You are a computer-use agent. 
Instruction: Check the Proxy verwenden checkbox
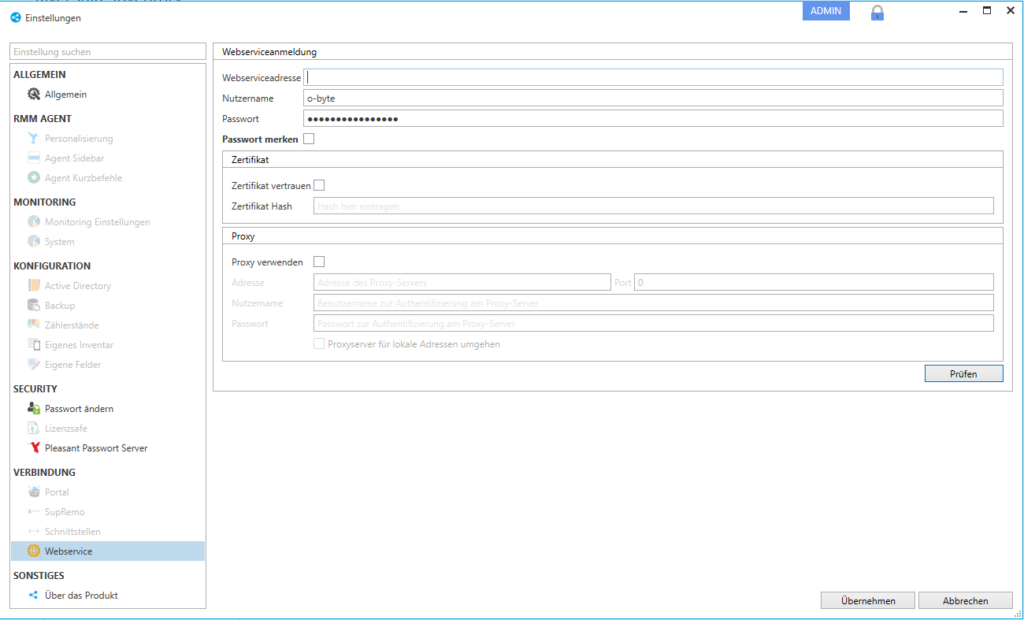(319, 262)
